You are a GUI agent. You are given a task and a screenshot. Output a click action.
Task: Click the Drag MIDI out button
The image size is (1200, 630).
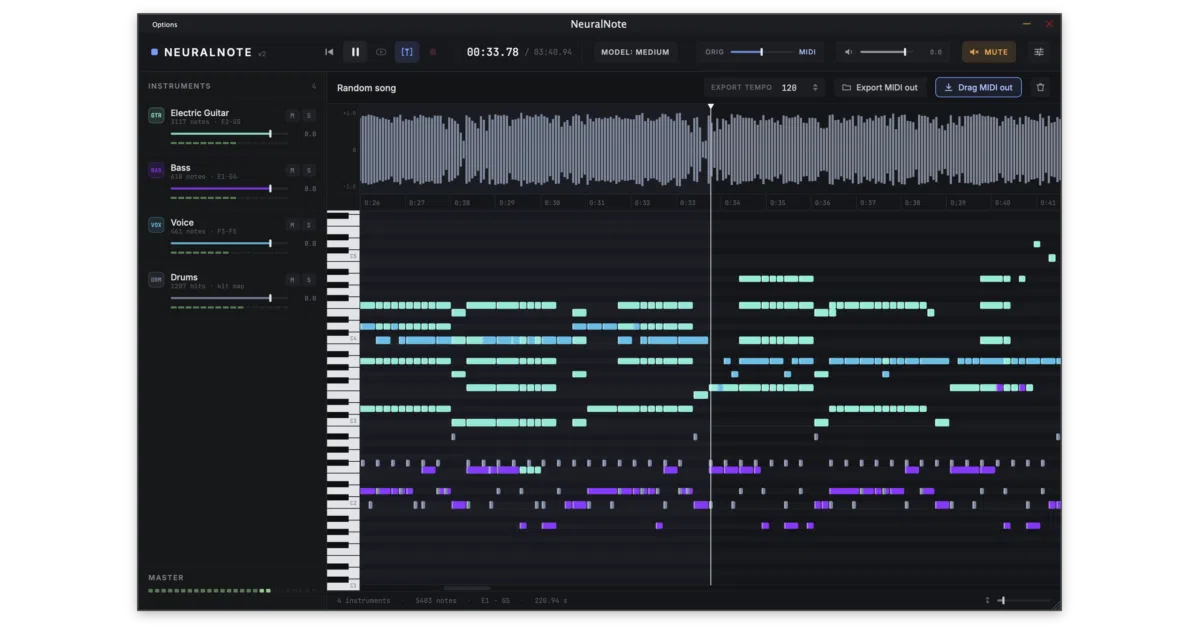(978, 88)
